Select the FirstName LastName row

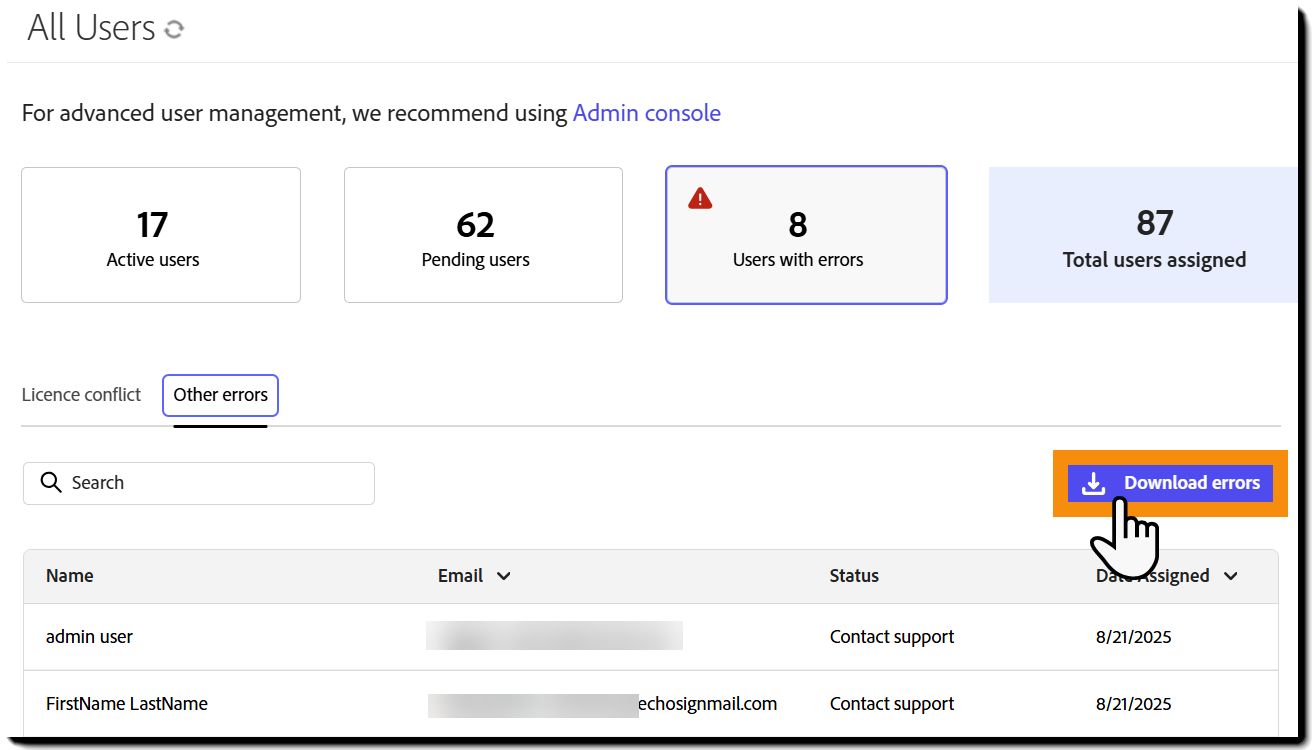(x=127, y=704)
